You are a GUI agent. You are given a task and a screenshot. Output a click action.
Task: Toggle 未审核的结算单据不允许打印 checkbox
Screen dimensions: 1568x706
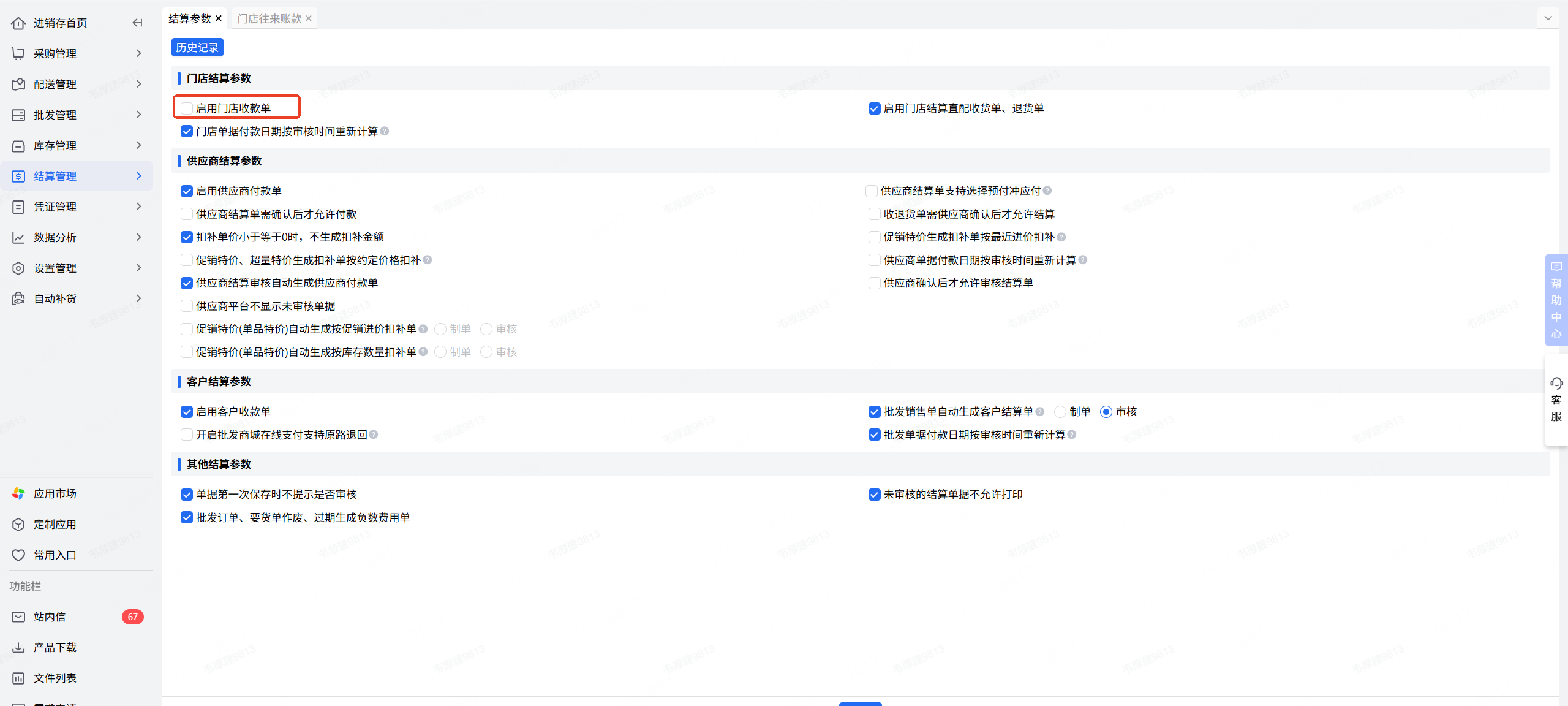(x=874, y=495)
